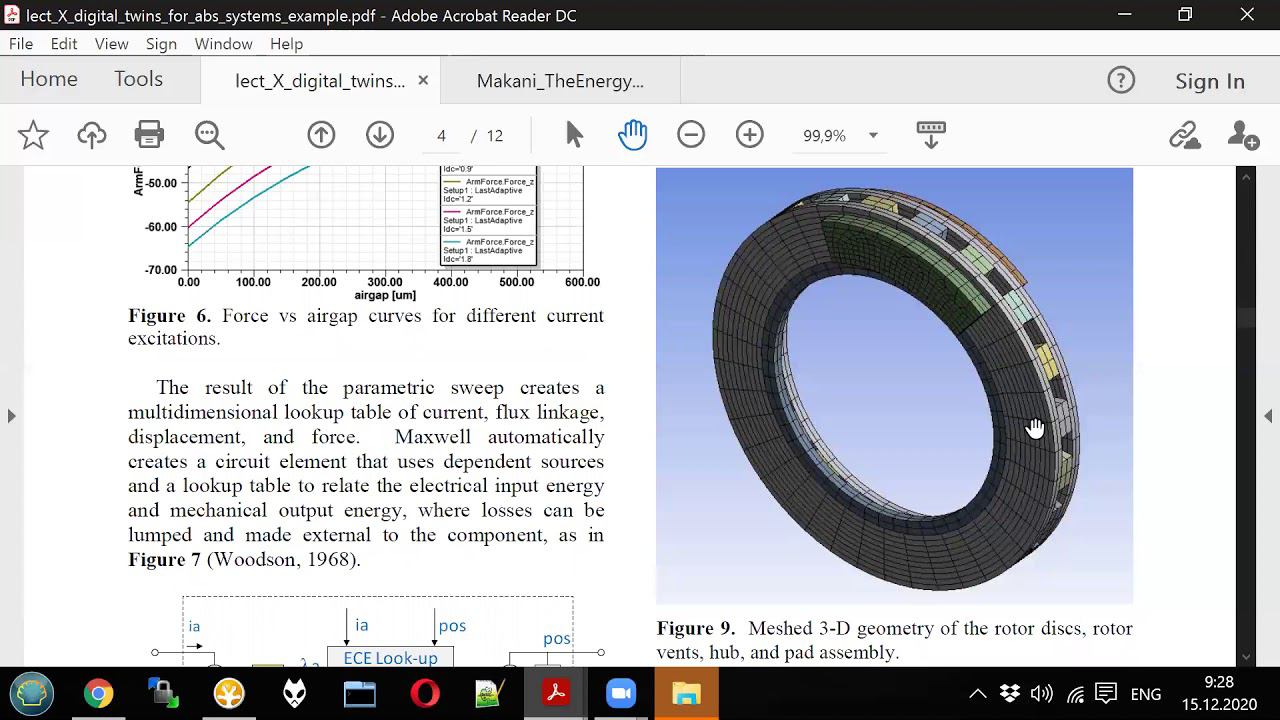This screenshot has width=1280, height=720.
Task: Click the Woodson, 1968 citation
Action: click(x=283, y=560)
